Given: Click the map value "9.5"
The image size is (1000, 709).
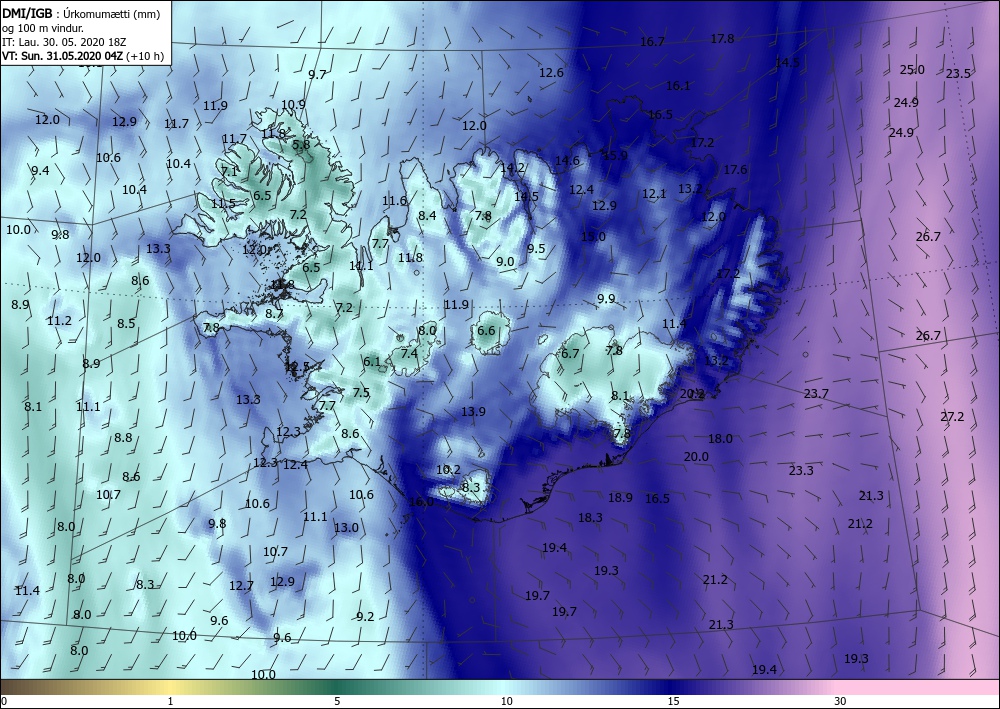Looking at the screenshot, I should tap(536, 248).
